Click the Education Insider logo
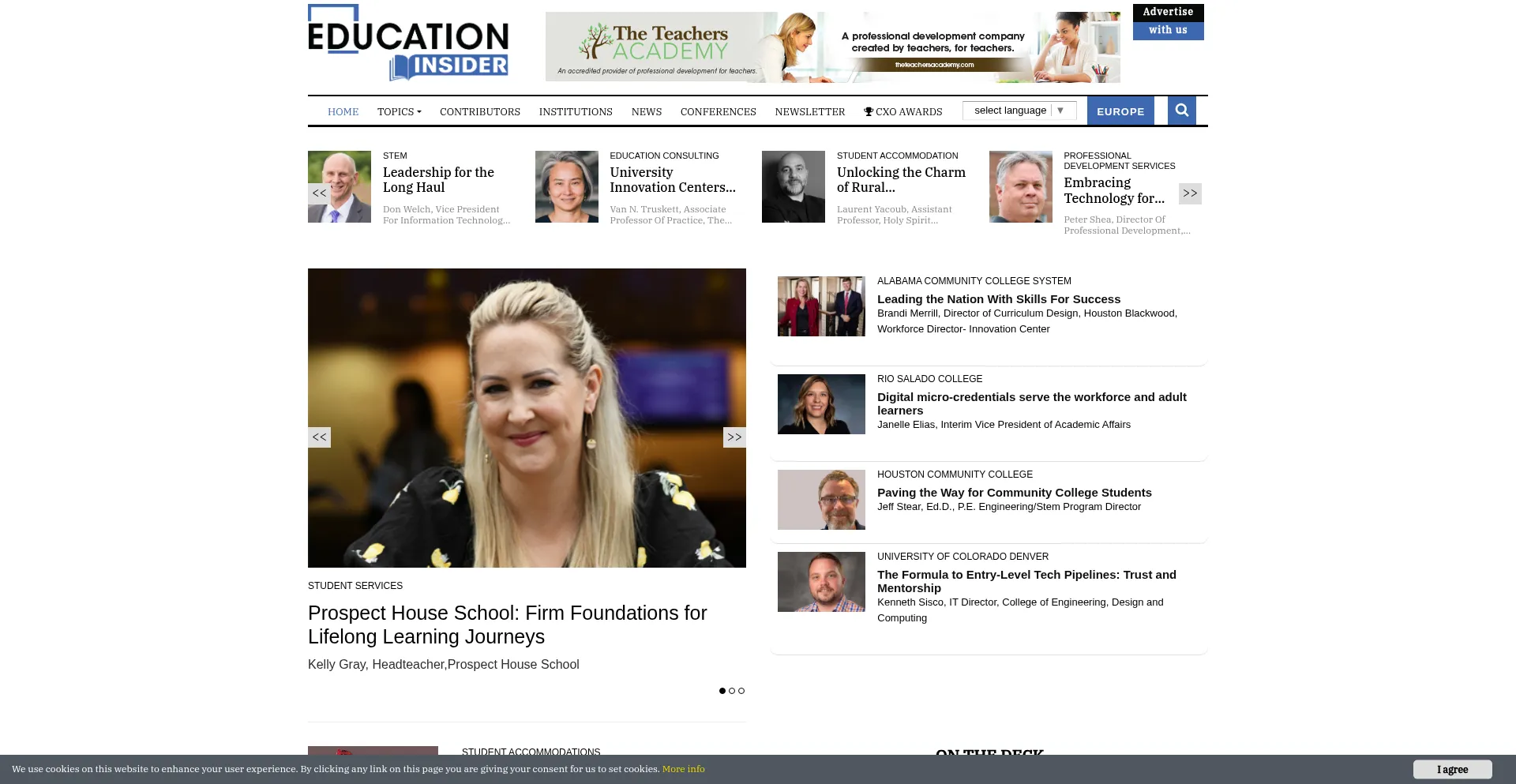Viewport: 1516px width, 784px height. click(408, 43)
